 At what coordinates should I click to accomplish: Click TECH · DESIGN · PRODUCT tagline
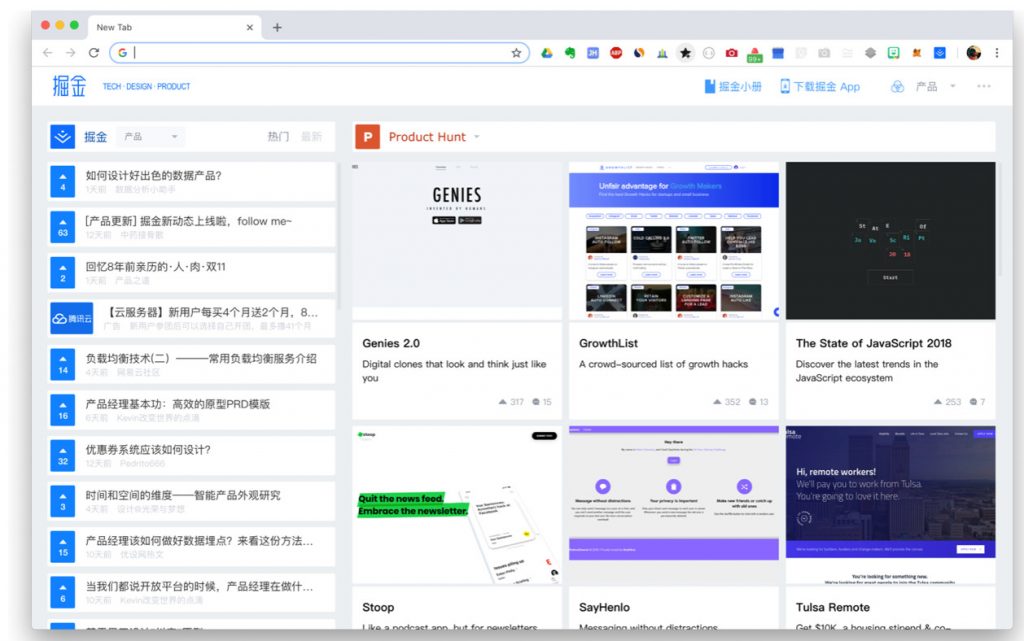tap(146, 86)
